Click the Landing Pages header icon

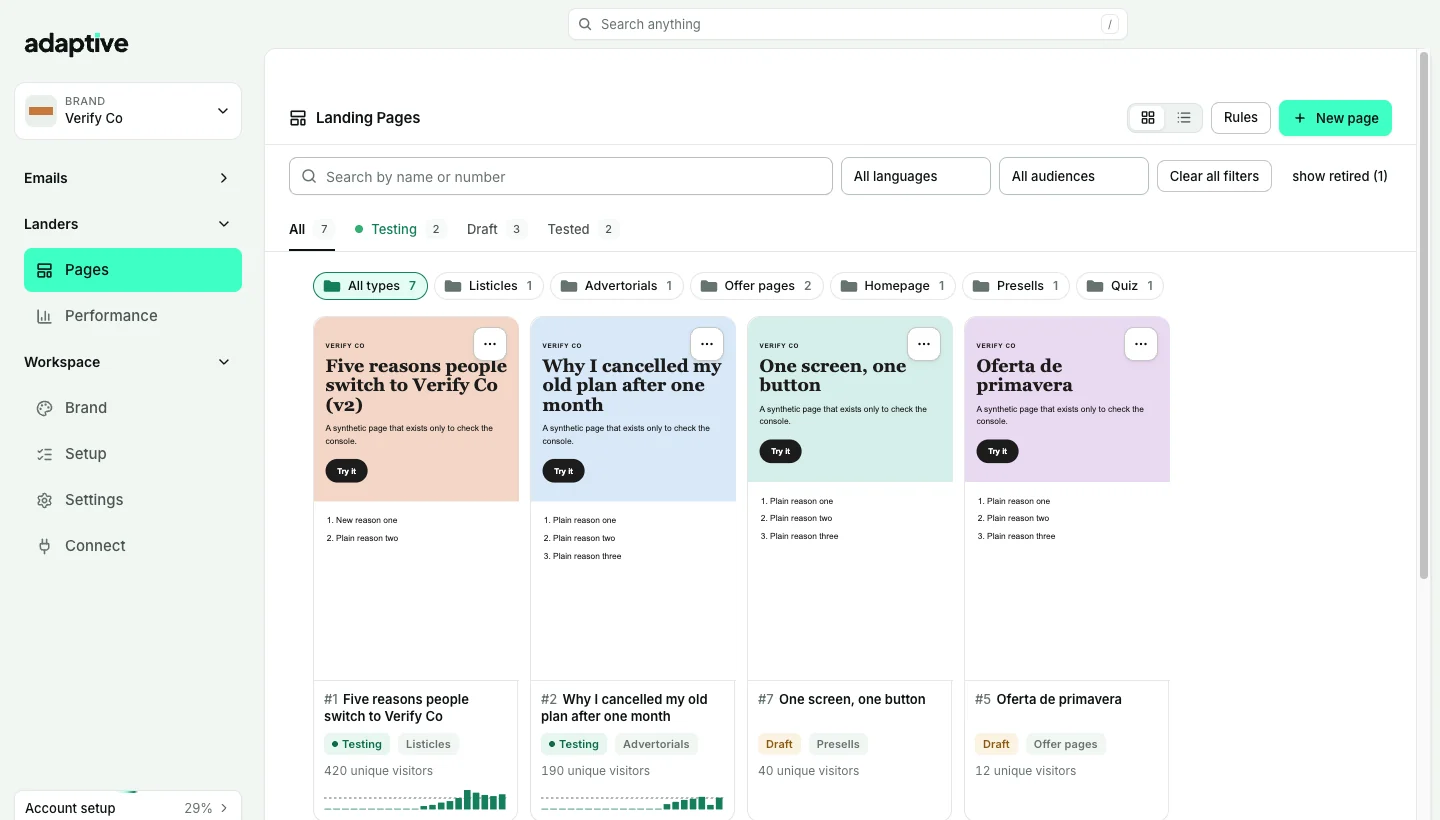(x=298, y=118)
